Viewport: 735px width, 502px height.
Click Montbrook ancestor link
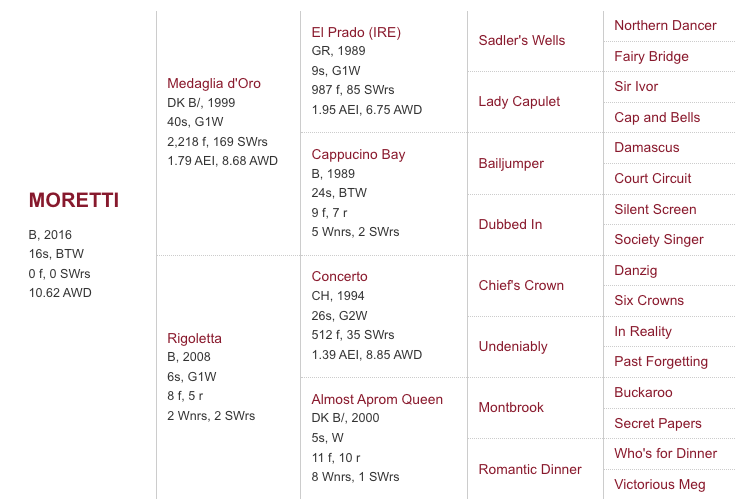click(511, 407)
